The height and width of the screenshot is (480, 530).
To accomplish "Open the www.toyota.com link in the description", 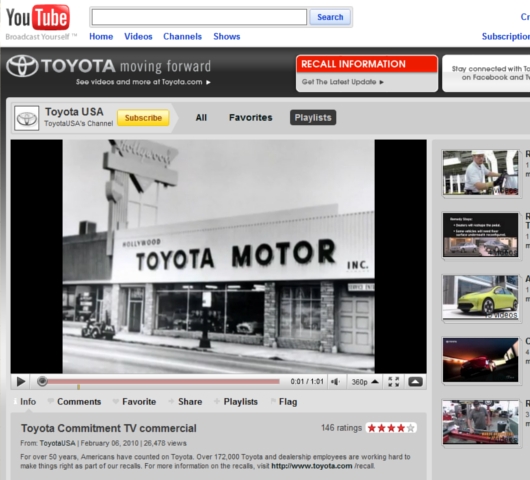I will (x=312, y=466).
